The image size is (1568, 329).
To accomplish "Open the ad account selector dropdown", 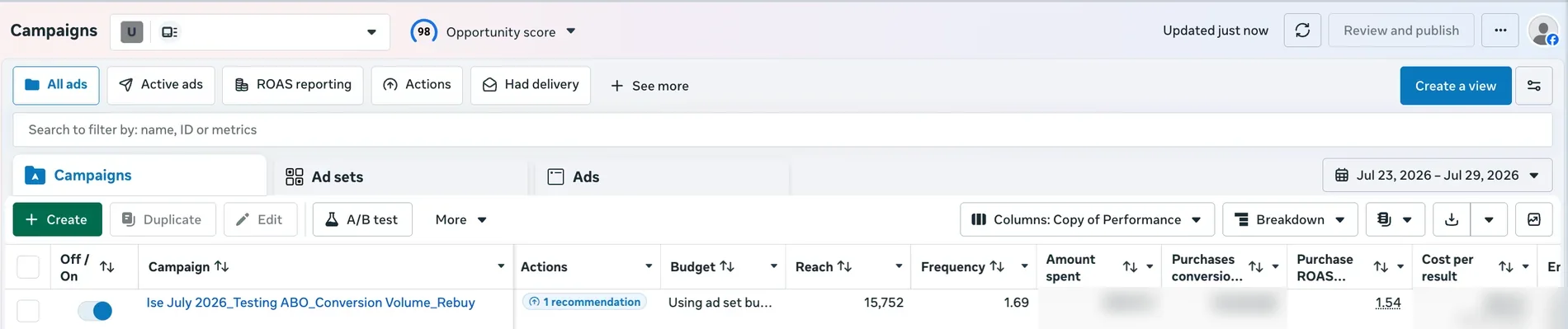I will (x=250, y=32).
